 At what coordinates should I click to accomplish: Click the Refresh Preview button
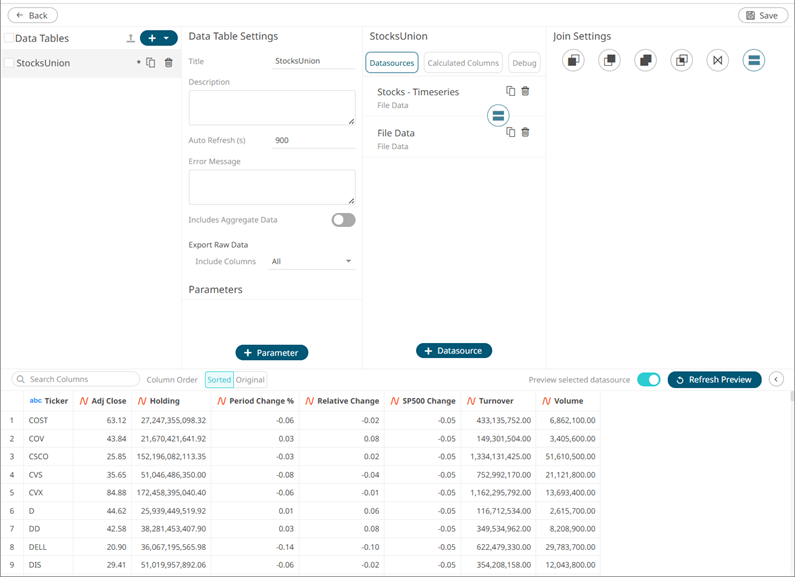714,380
